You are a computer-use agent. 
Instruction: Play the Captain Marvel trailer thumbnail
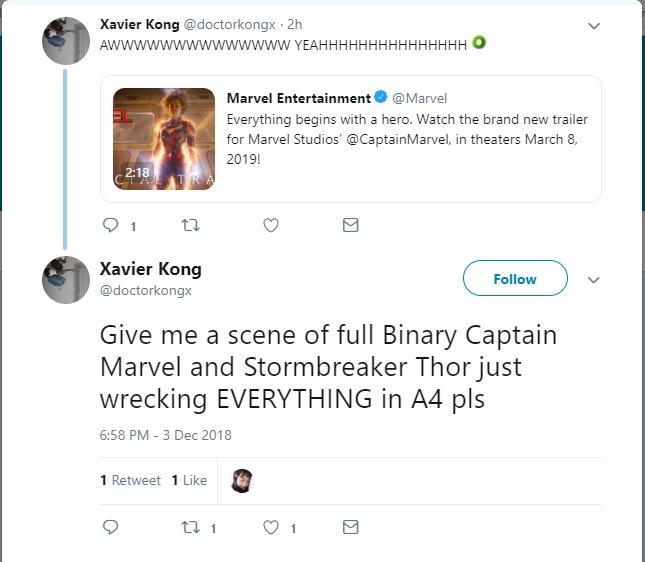163,139
